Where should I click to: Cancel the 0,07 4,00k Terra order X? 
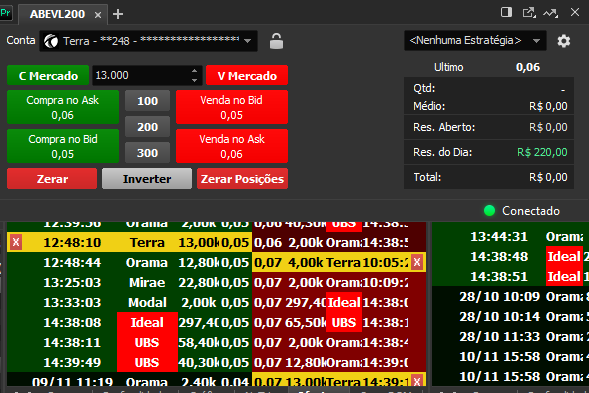(x=417, y=262)
